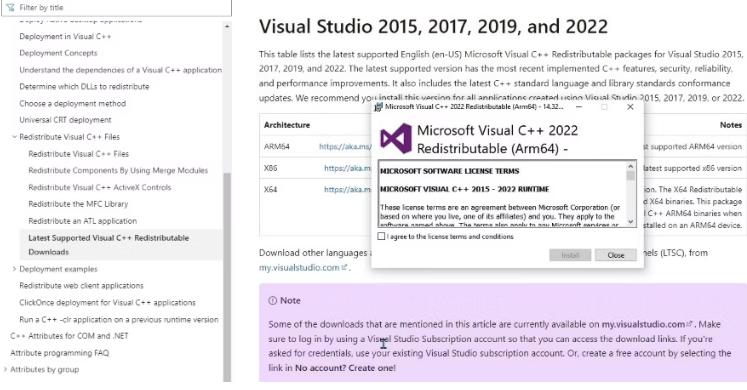The height and width of the screenshot is (390, 747).
Task: Click the X86 architecture cell
Action: (271, 168)
